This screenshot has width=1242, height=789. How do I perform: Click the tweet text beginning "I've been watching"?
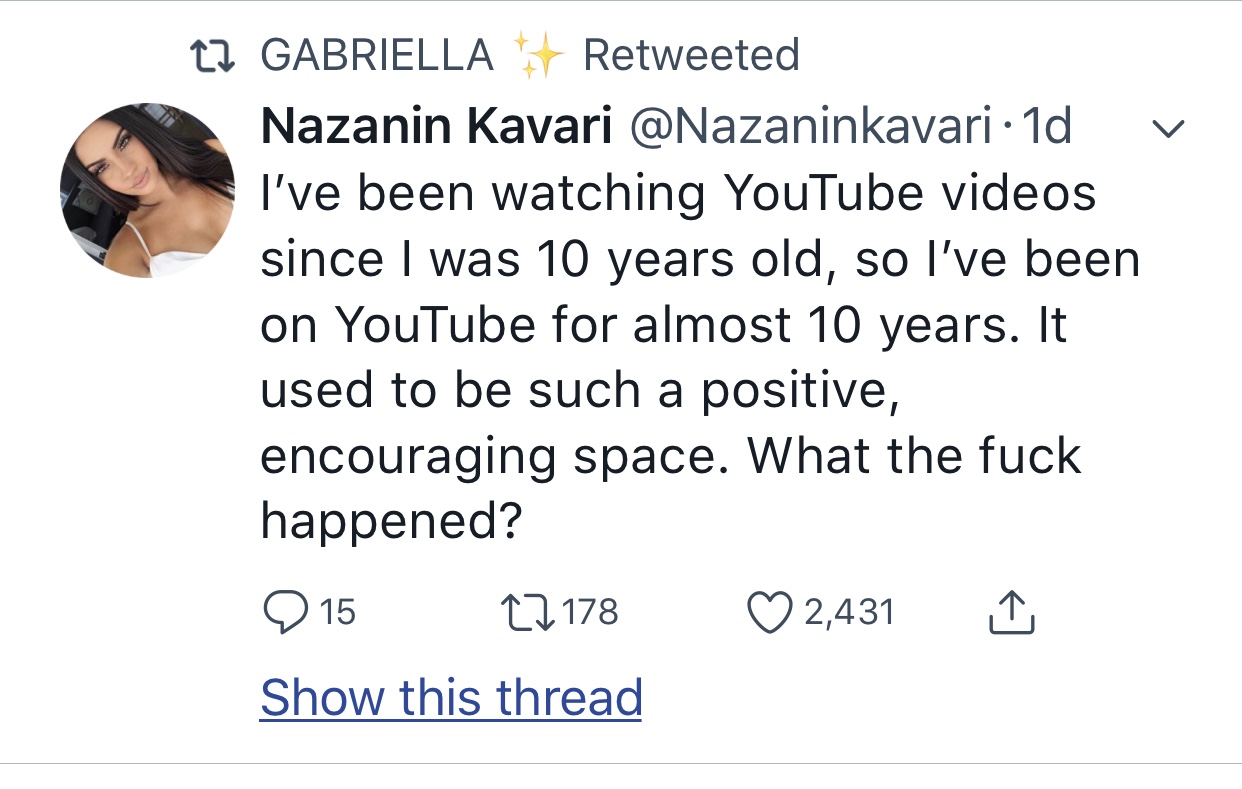[x=678, y=193]
